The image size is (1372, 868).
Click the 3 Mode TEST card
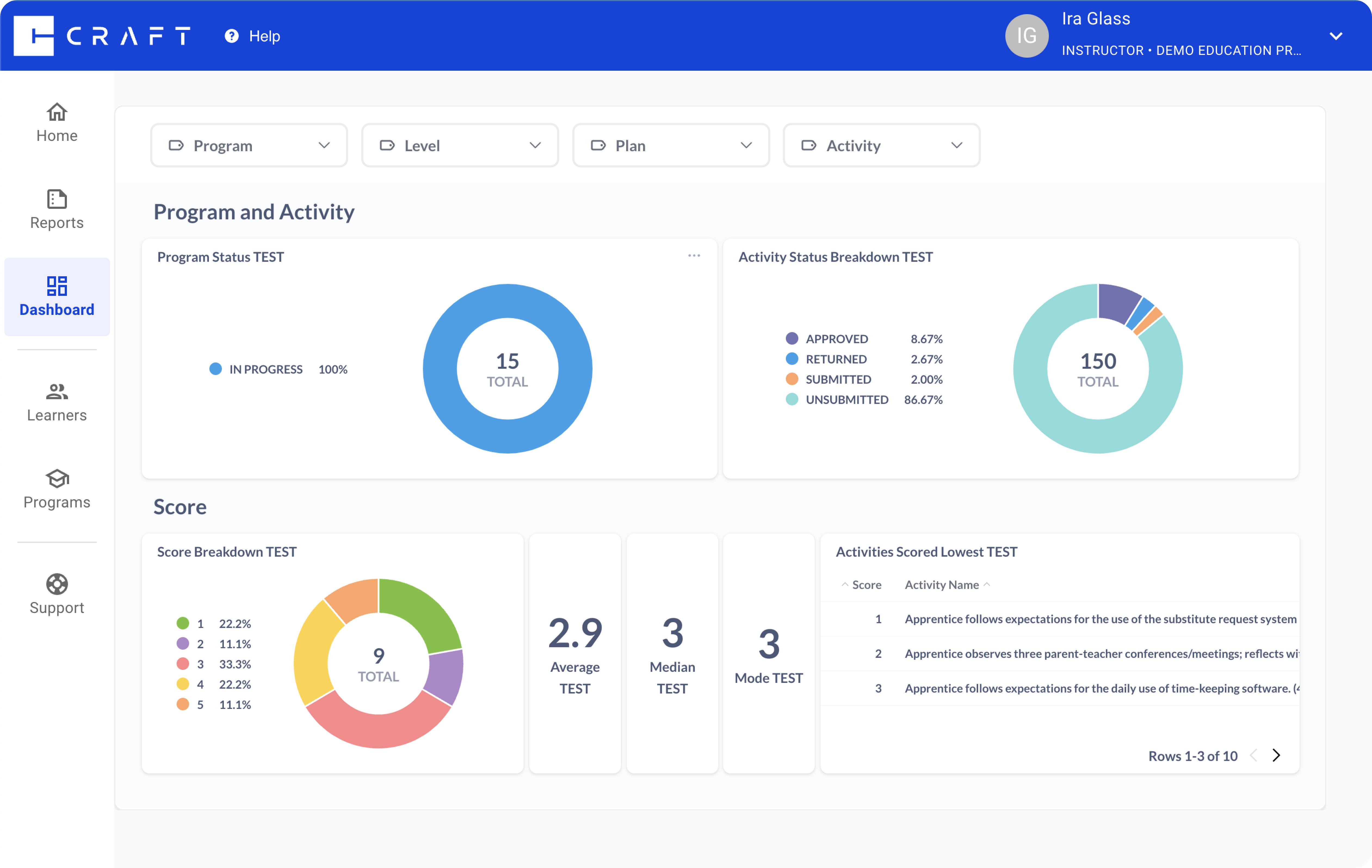[769, 654]
